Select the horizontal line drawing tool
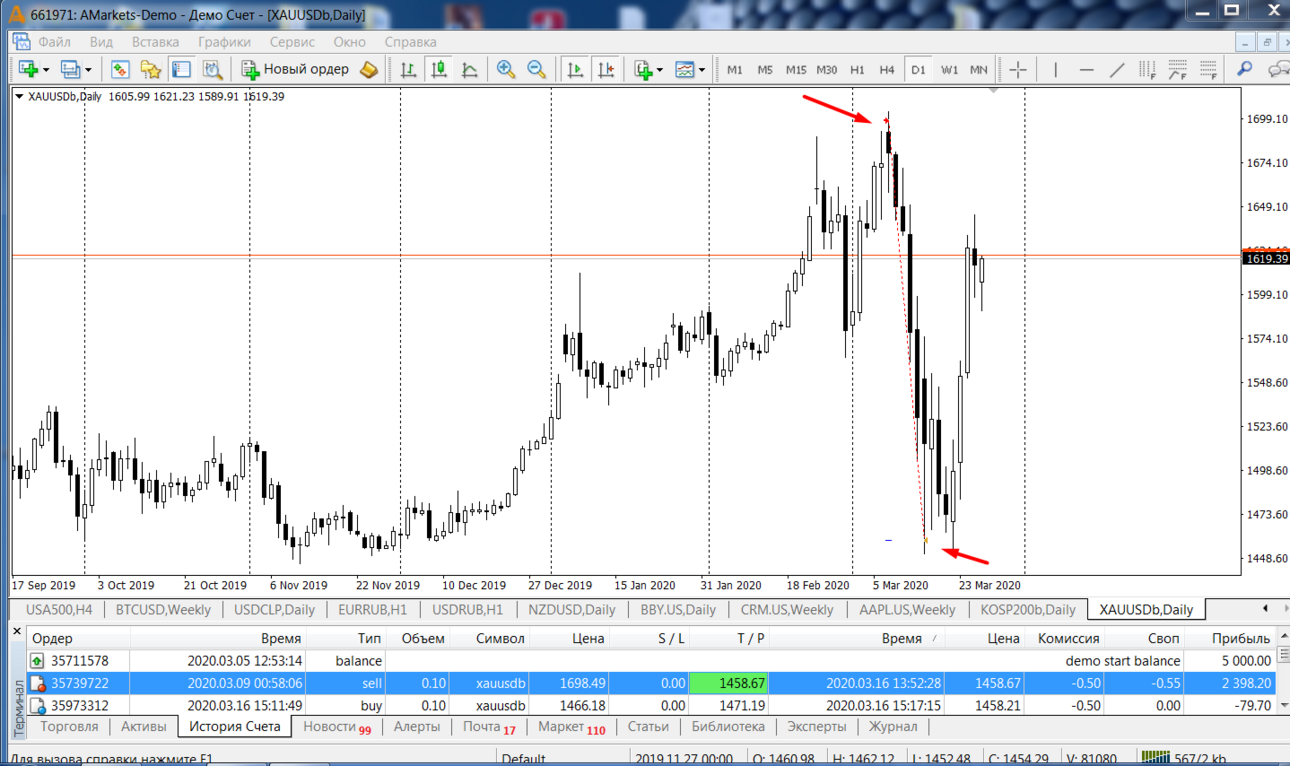Screen dimensions: 1290x766 pyautogui.click(x=1086, y=69)
